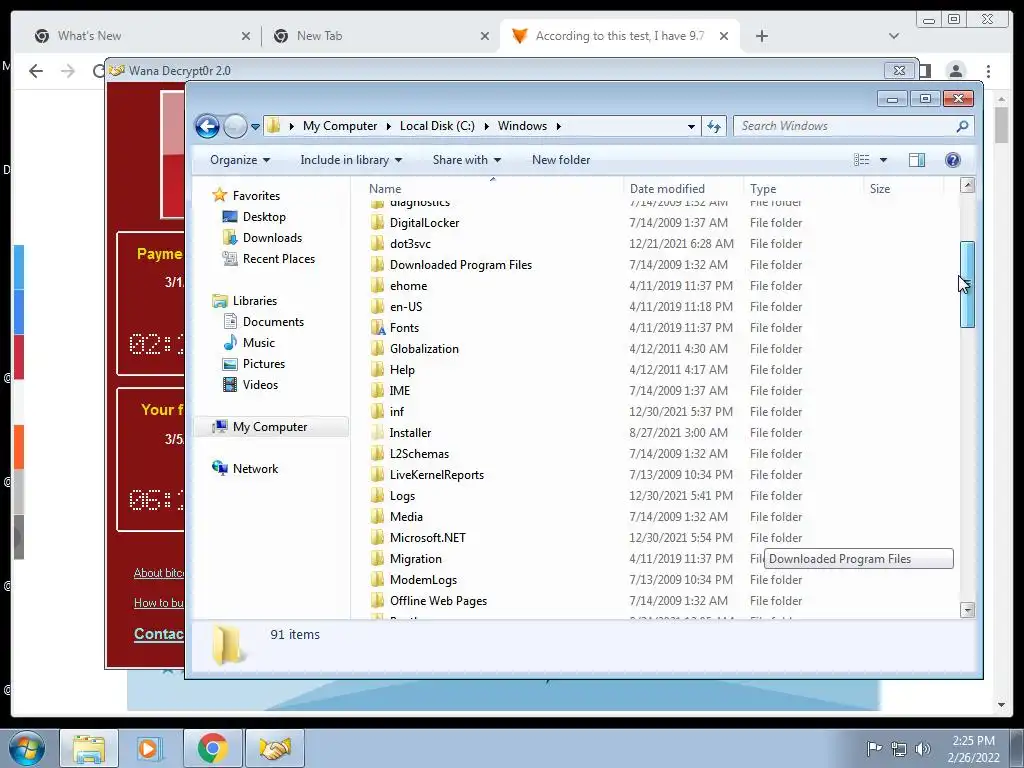Screen dimensions: 1024x768
Task: Click the file list scroll down arrow
Action: pos(967,609)
